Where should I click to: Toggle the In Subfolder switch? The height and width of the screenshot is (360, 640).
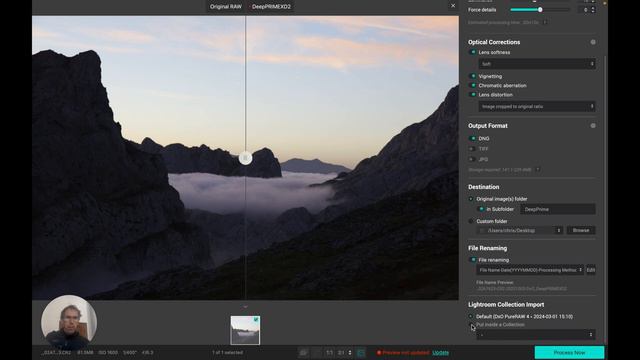click(481, 209)
